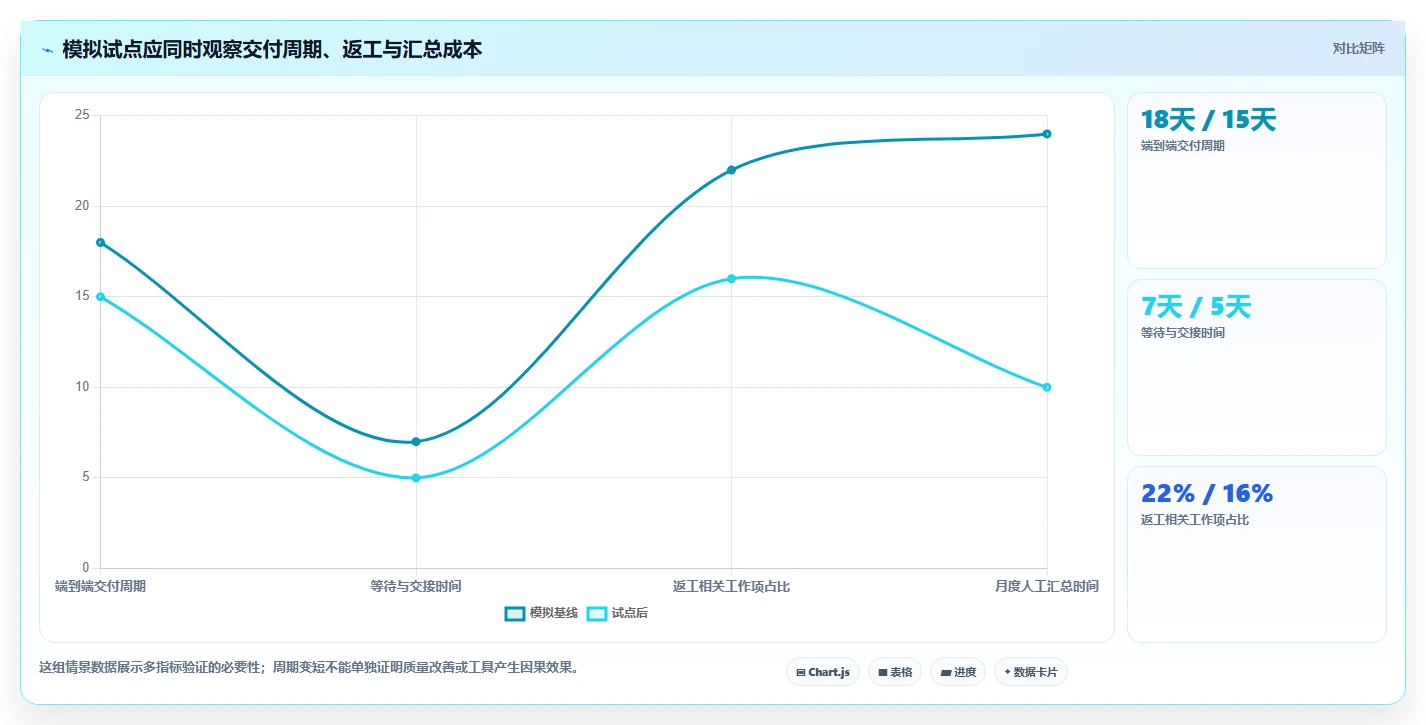Click baseline data point at 7

pyautogui.click(x=416, y=441)
